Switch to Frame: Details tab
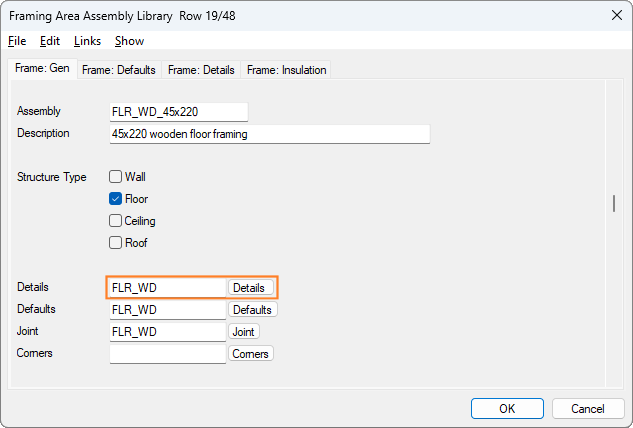633x428 pixels. [x=201, y=70]
